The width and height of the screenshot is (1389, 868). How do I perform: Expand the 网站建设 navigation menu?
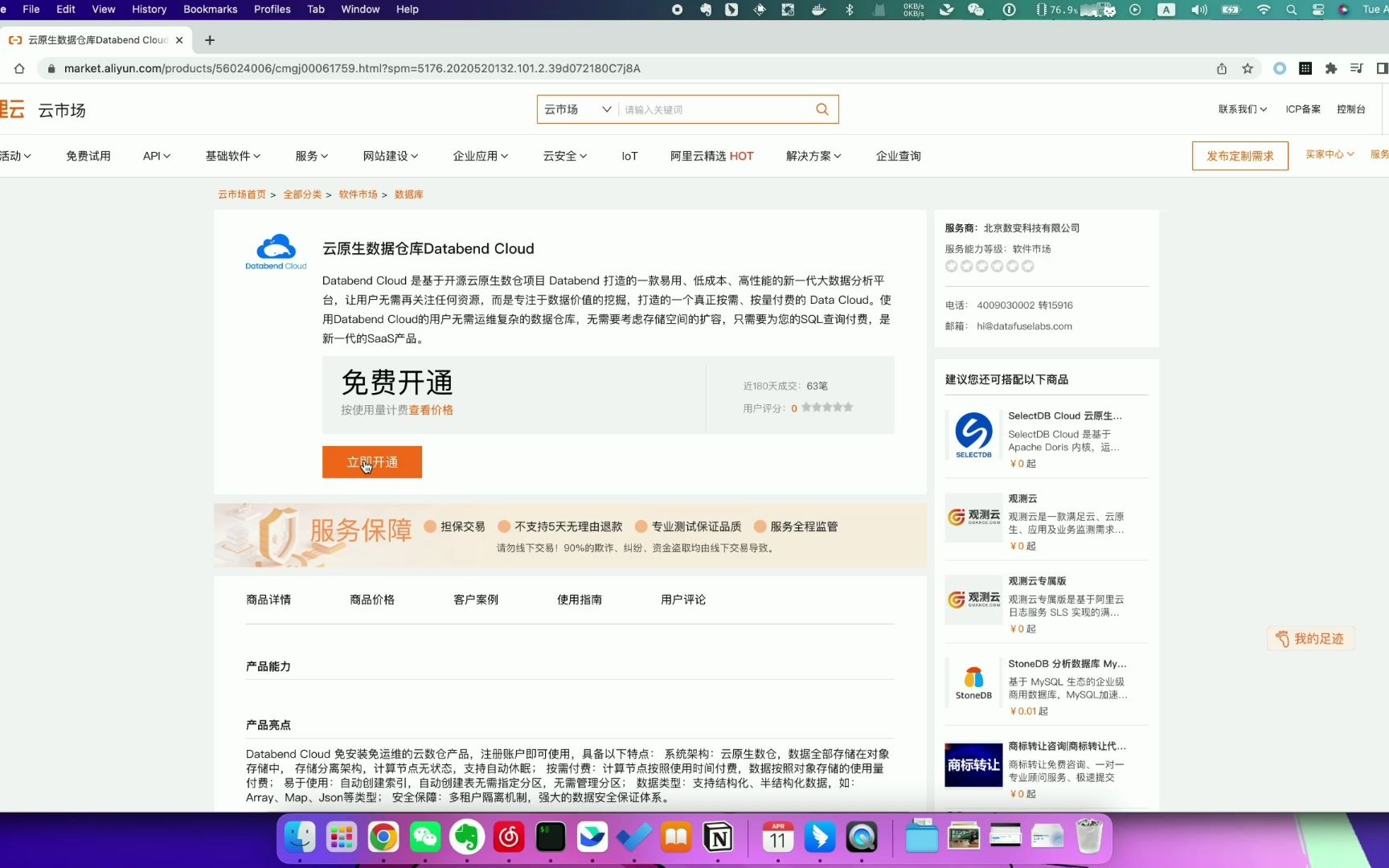(391, 156)
